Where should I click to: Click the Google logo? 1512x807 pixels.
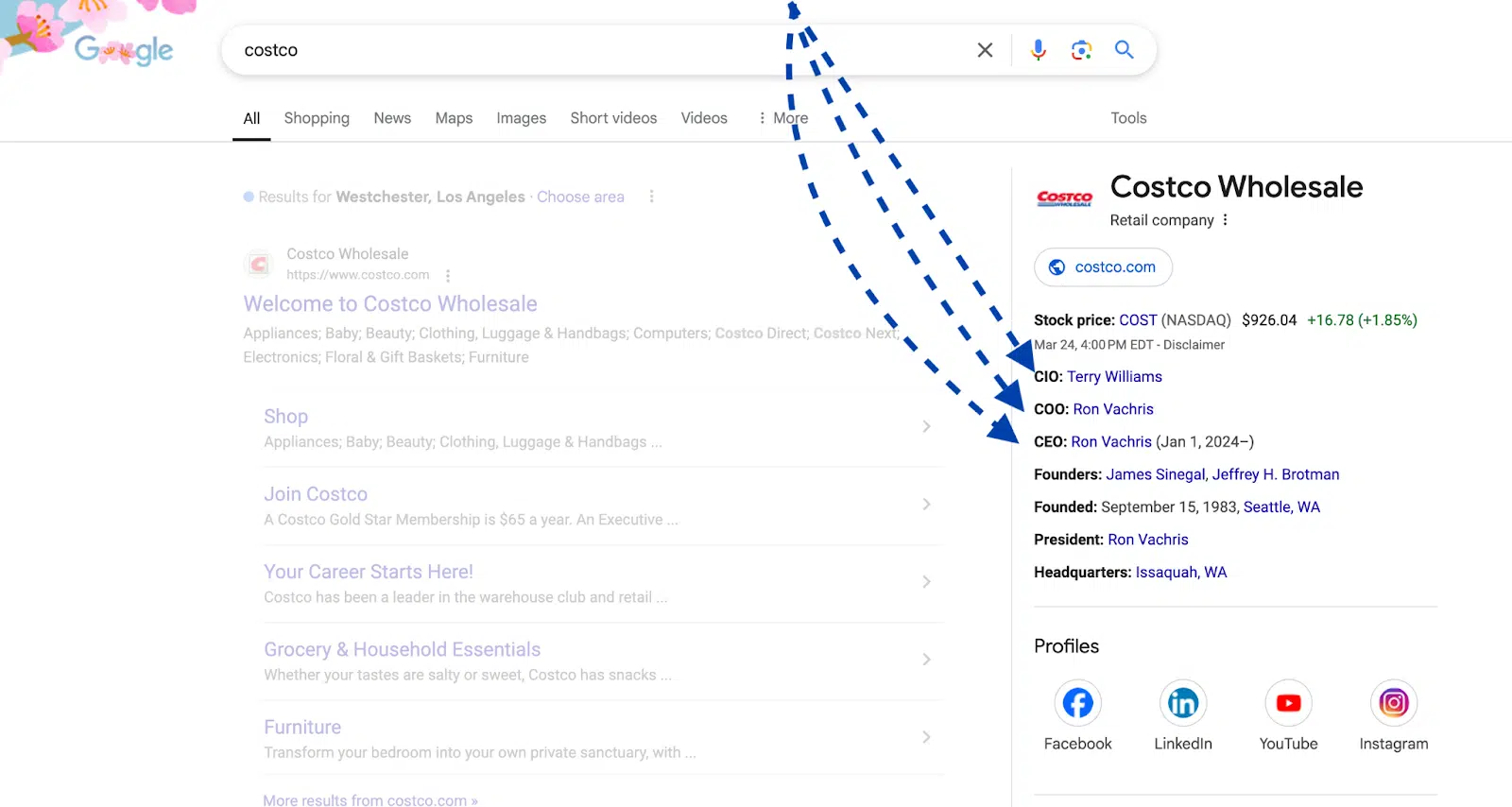click(124, 50)
